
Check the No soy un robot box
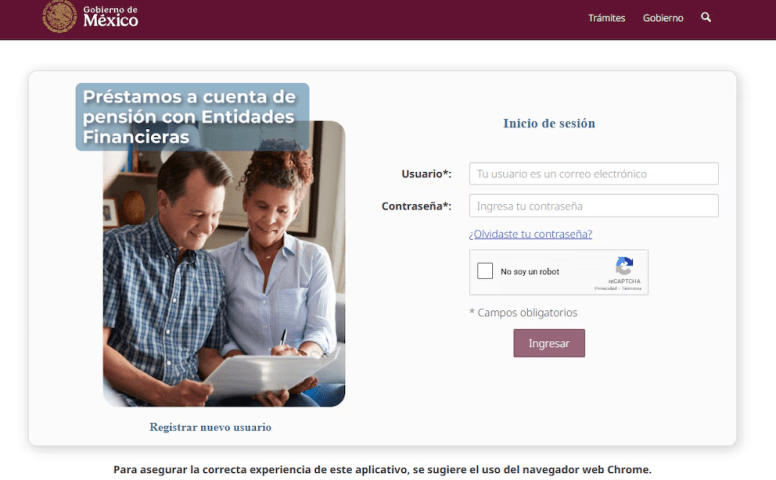click(485, 271)
